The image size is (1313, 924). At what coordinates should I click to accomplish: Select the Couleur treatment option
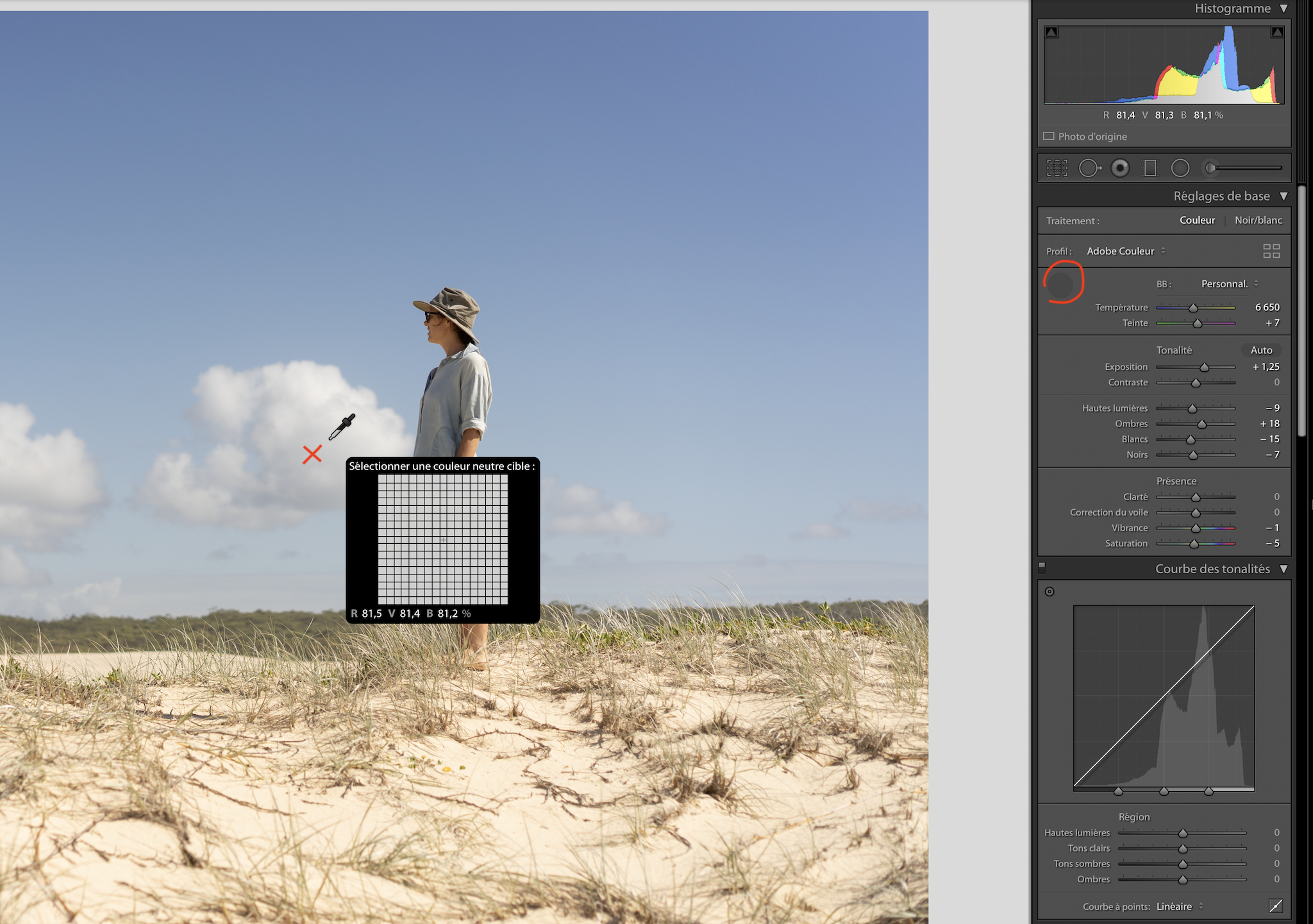click(x=1197, y=220)
